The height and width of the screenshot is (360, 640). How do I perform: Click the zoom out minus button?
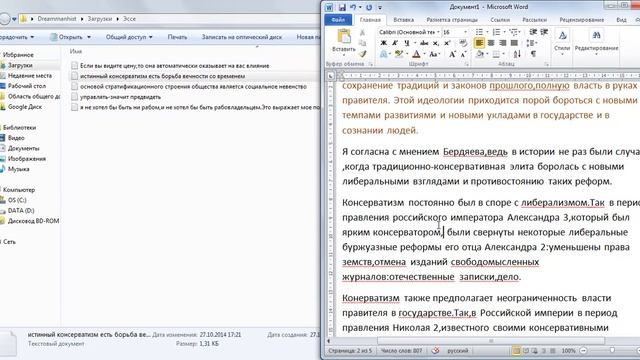(583, 351)
